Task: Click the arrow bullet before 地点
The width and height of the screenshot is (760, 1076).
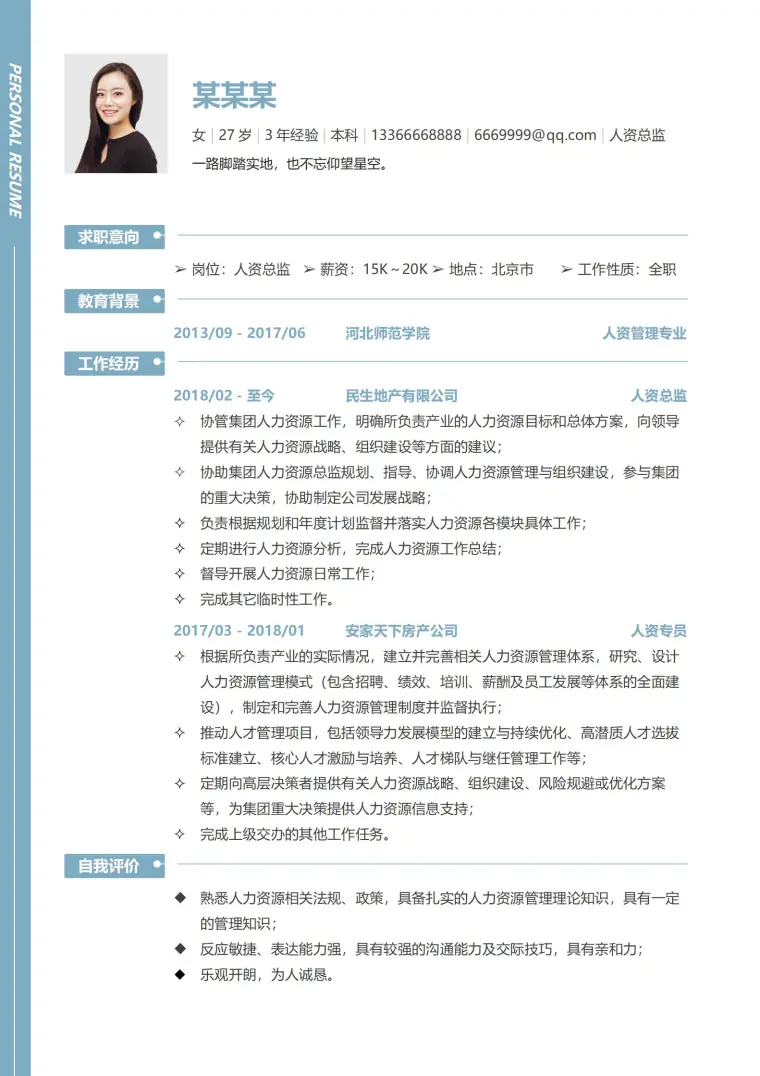Action: coord(438,270)
